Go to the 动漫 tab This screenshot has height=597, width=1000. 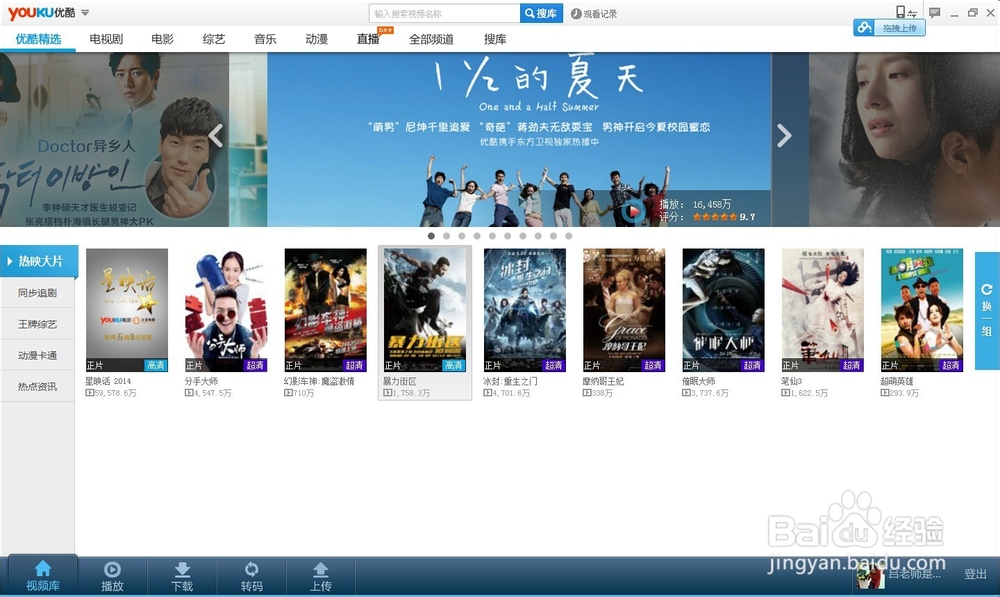316,39
